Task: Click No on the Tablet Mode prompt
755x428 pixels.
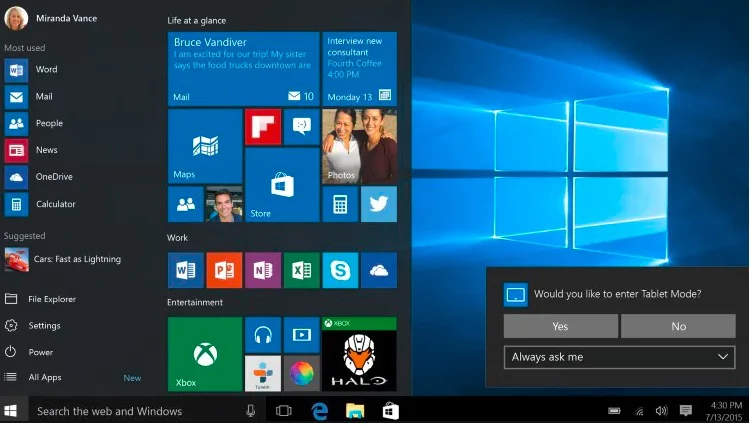Action: (x=678, y=326)
